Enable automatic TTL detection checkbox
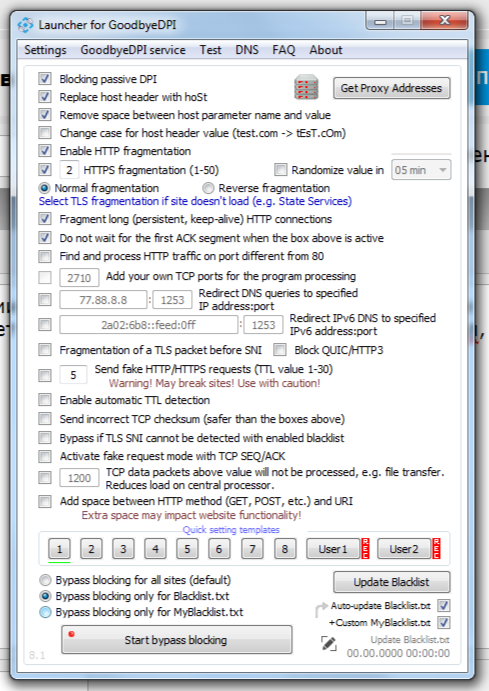This screenshot has height=691, width=489. (44, 400)
